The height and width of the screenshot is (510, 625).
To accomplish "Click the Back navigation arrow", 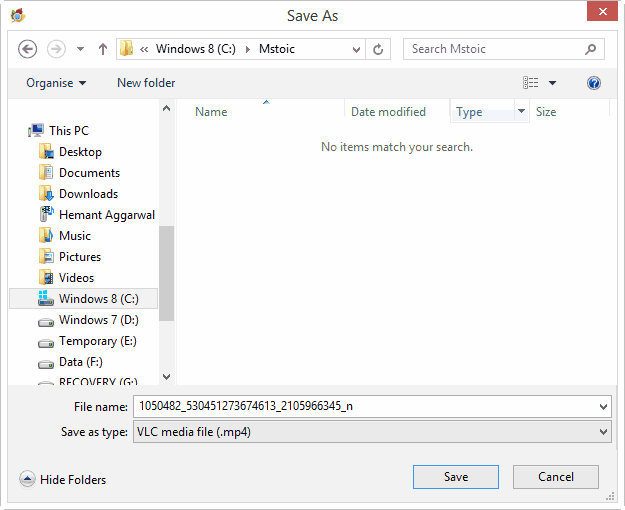I will 28,49.
